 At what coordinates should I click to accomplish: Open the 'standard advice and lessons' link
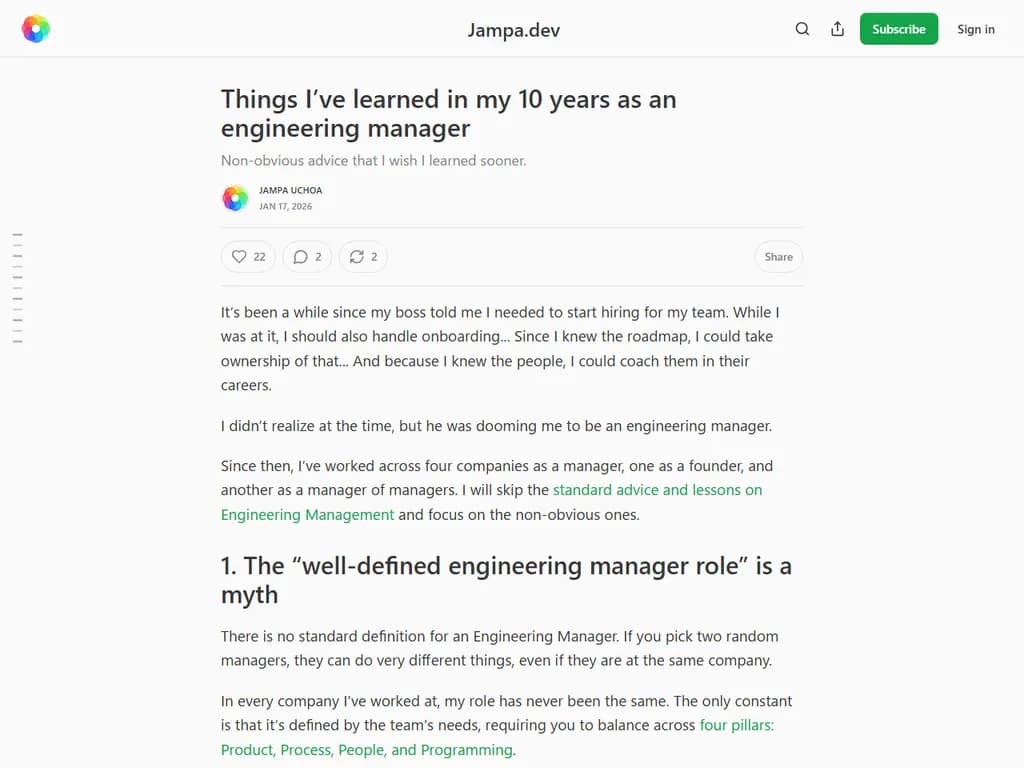657,490
